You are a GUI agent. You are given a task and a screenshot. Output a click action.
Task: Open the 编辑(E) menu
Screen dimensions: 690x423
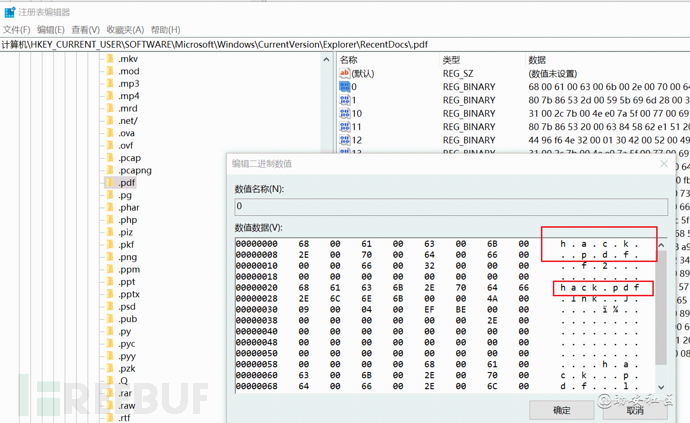(x=51, y=30)
